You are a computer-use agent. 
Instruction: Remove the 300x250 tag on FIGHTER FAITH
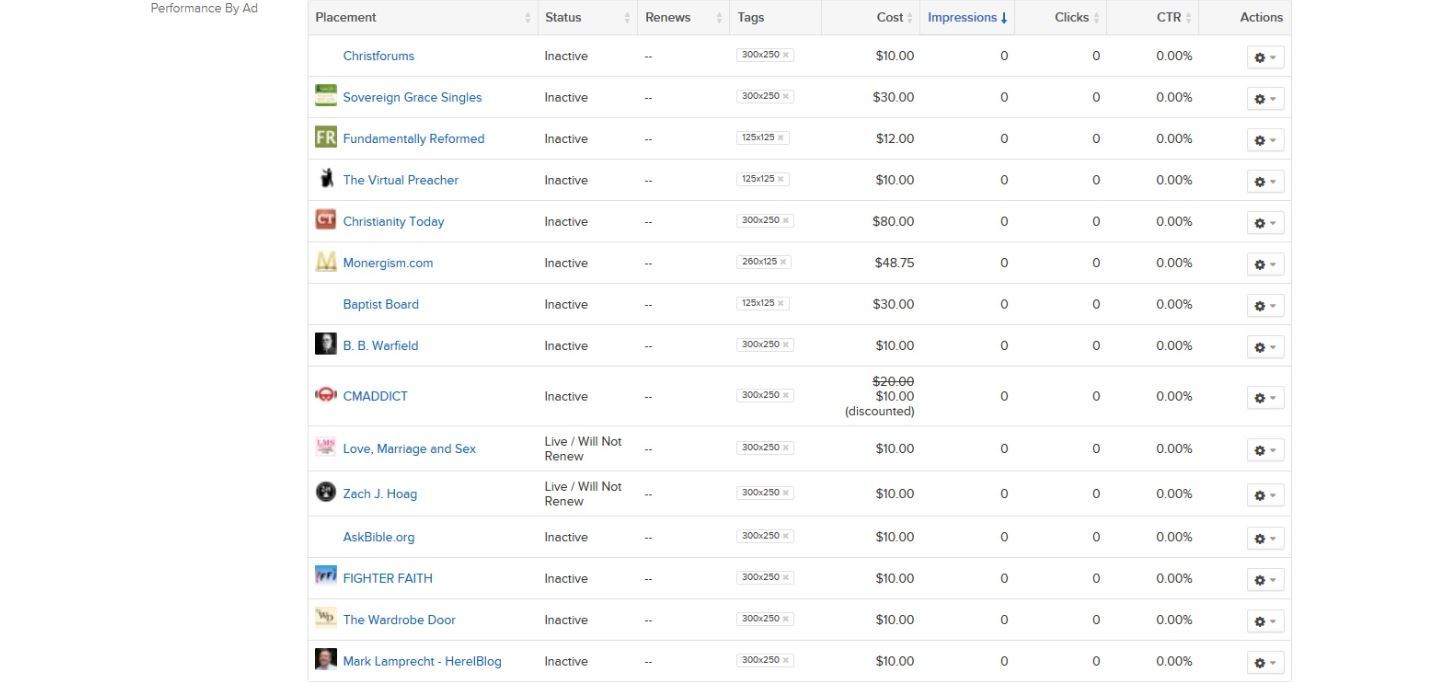(x=786, y=578)
